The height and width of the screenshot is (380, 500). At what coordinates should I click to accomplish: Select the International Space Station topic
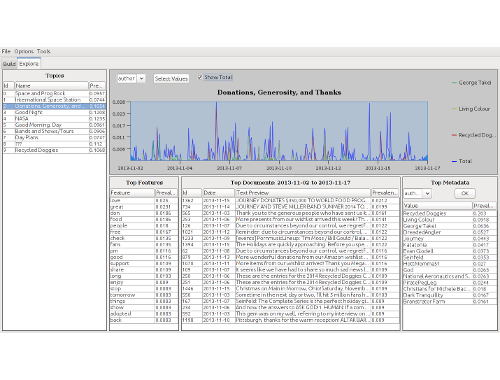click(54, 100)
